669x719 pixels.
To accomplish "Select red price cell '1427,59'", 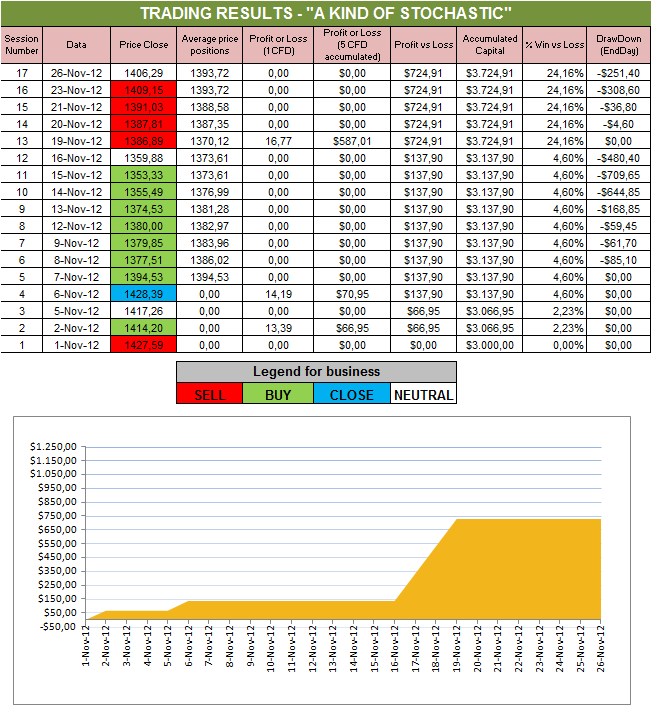I will coord(144,344).
